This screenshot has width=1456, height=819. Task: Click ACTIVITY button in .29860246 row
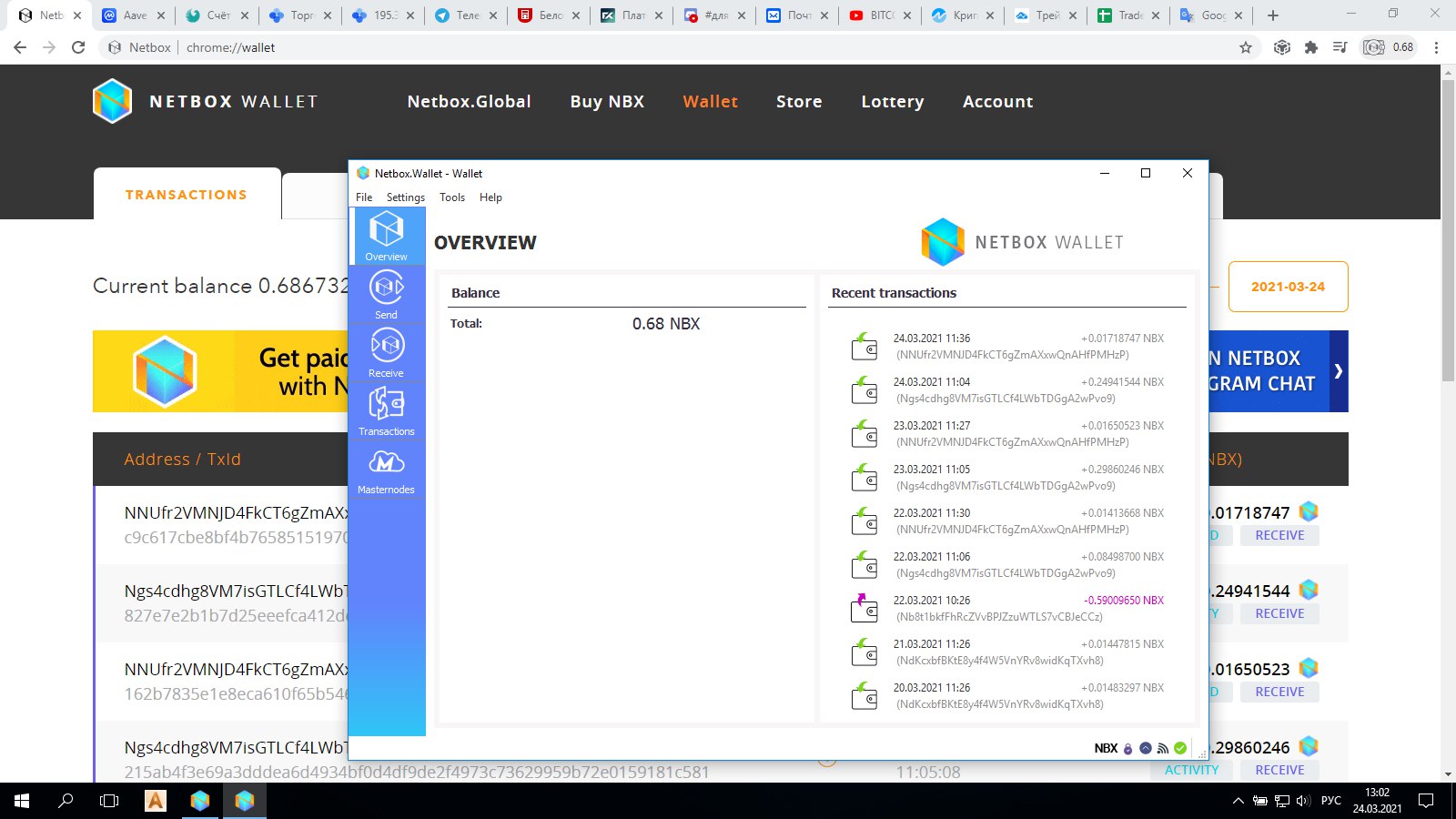tap(1192, 770)
